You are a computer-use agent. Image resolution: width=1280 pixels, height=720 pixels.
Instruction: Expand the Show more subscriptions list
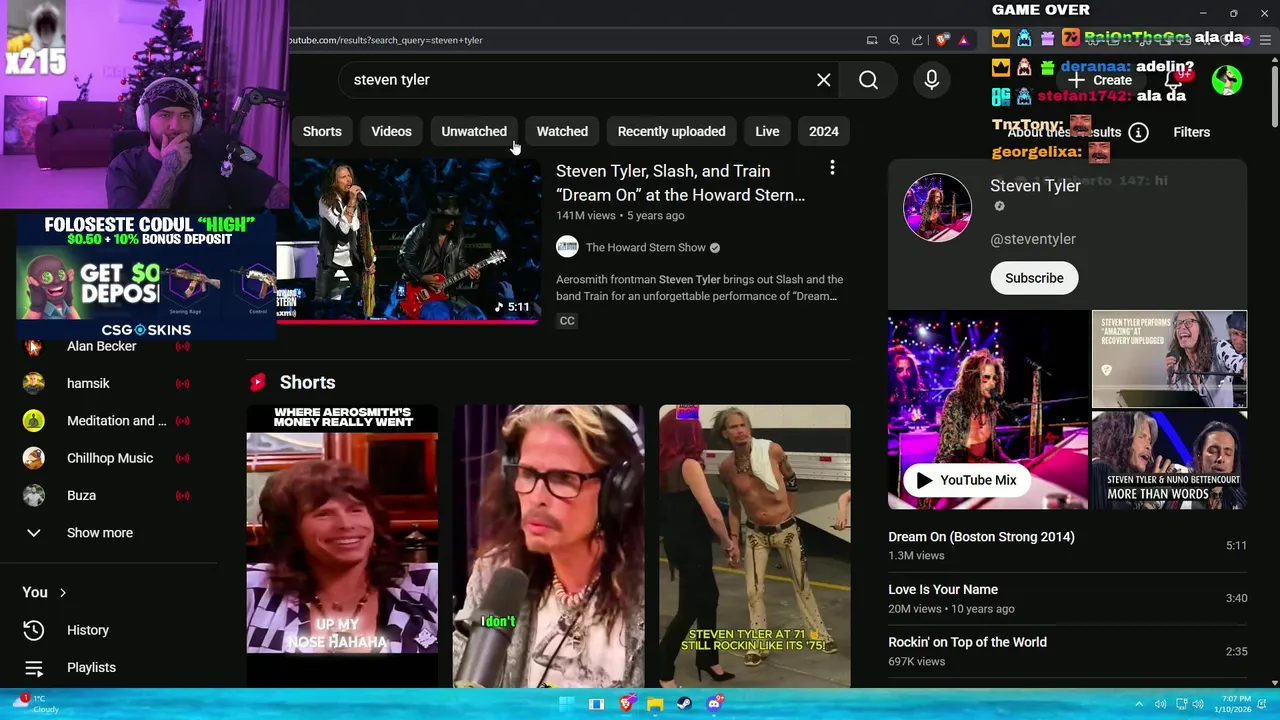tap(100, 533)
